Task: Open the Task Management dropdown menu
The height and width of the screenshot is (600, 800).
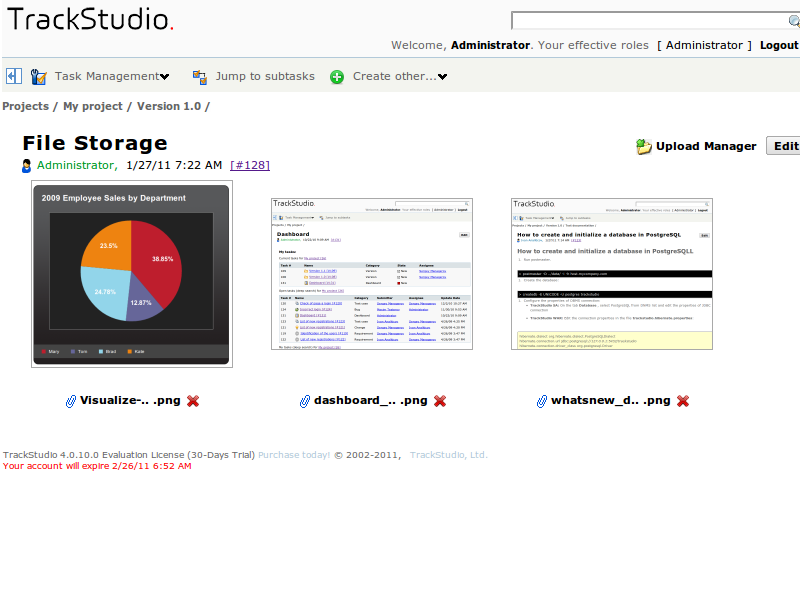Action: pyautogui.click(x=112, y=77)
